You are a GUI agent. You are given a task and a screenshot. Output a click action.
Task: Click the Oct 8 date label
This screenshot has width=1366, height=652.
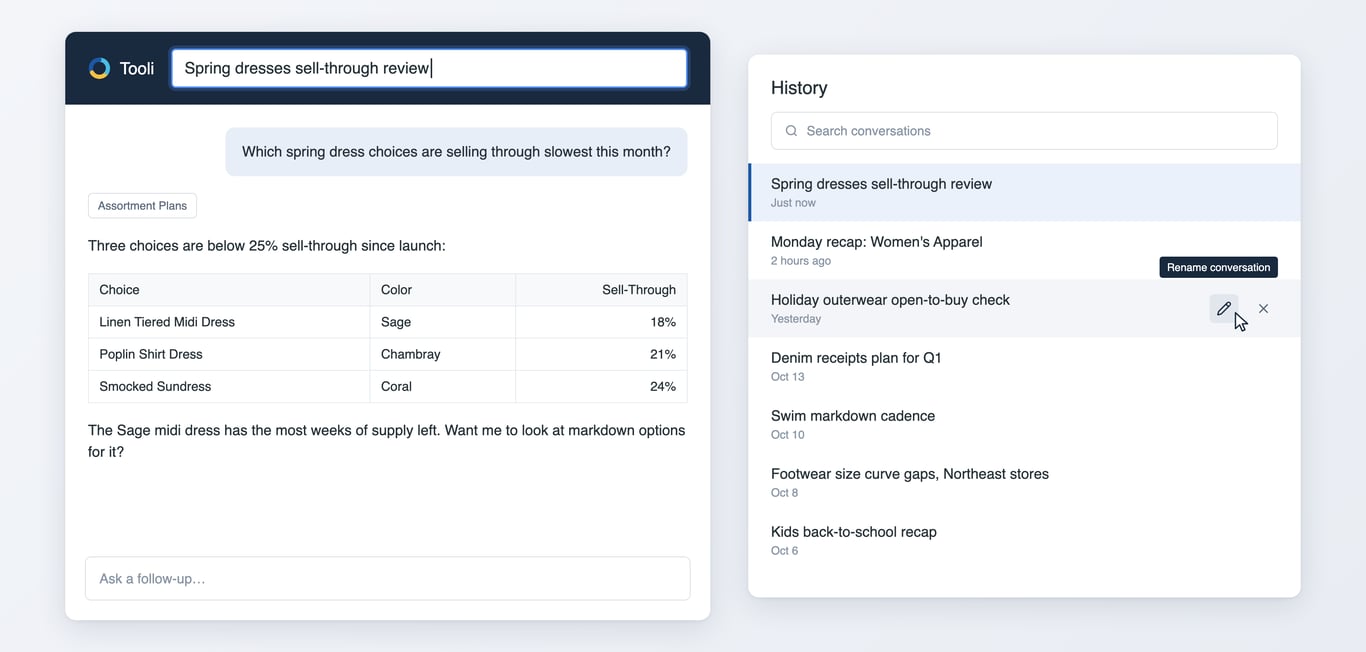tap(785, 493)
